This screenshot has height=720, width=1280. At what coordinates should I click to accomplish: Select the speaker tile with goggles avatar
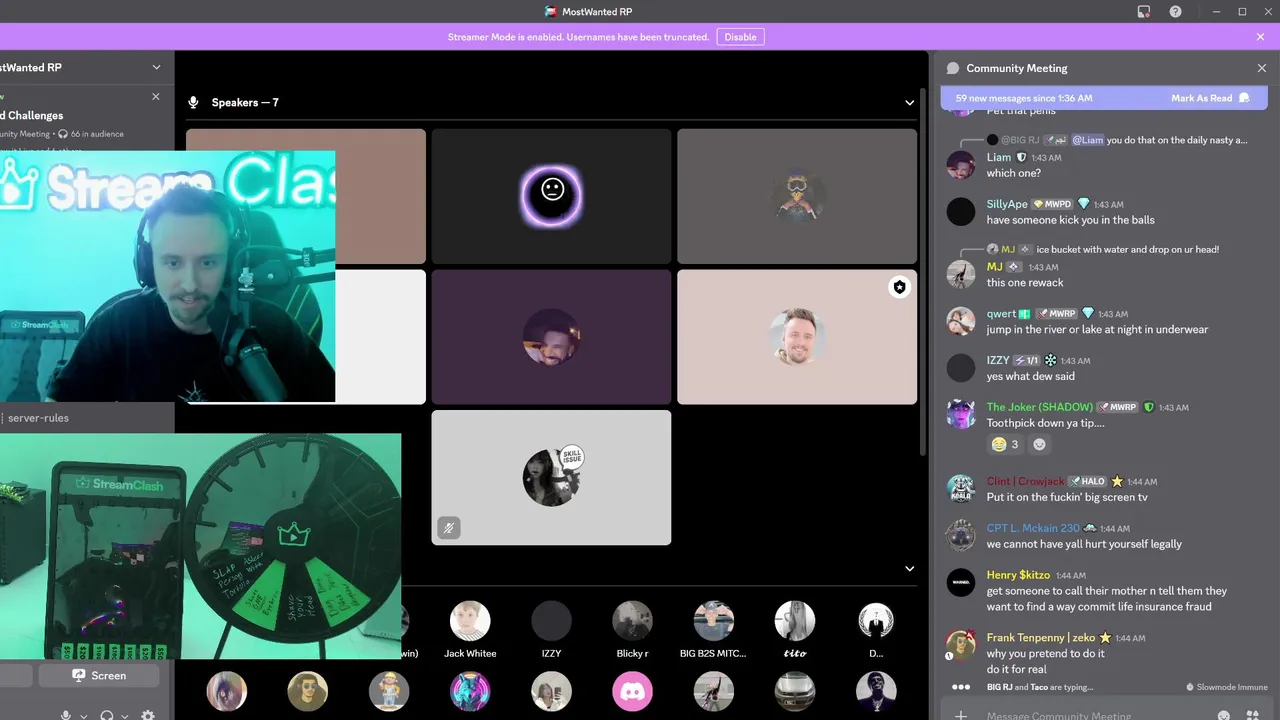click(797, 196)
